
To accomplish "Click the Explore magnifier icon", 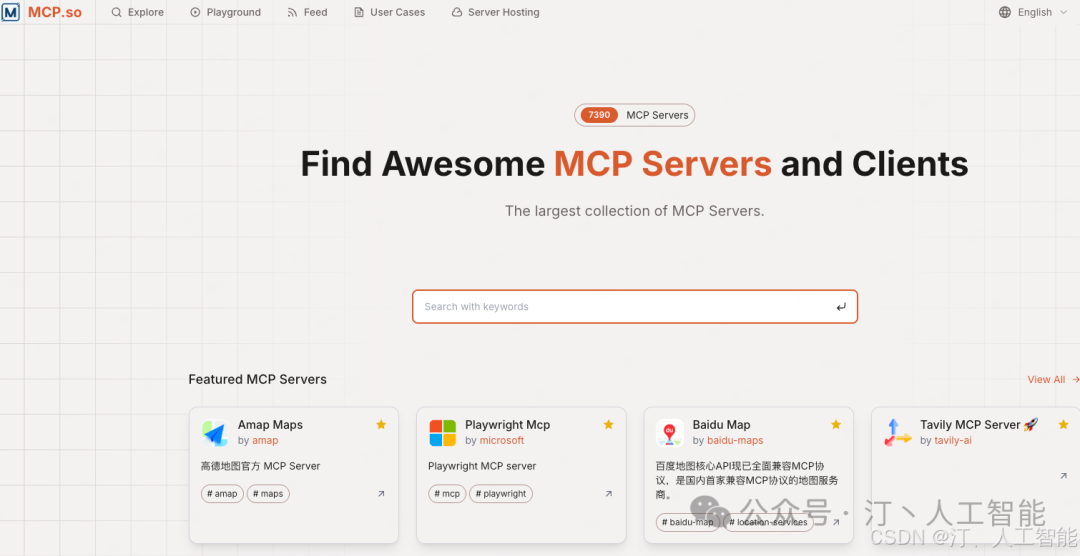I will pyautogui.click(x=116, y=12).
